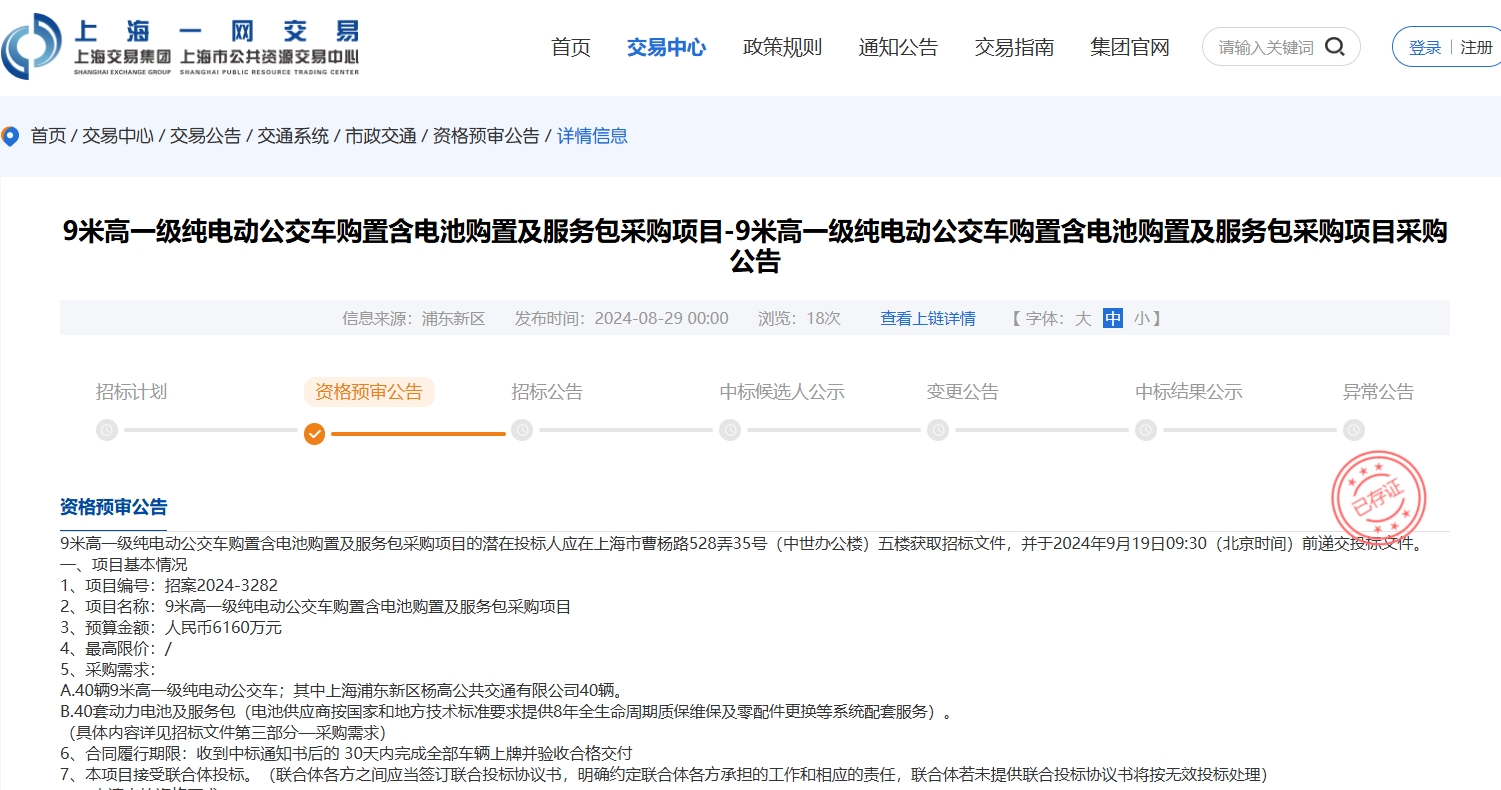Viewport: 1501px width, 790px height.
Task: Select small font size 小
Action: coord(1142,319)
